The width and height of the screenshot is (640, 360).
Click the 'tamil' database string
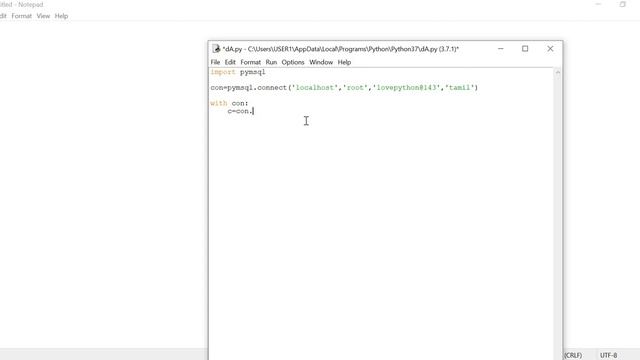click(460, 87)
